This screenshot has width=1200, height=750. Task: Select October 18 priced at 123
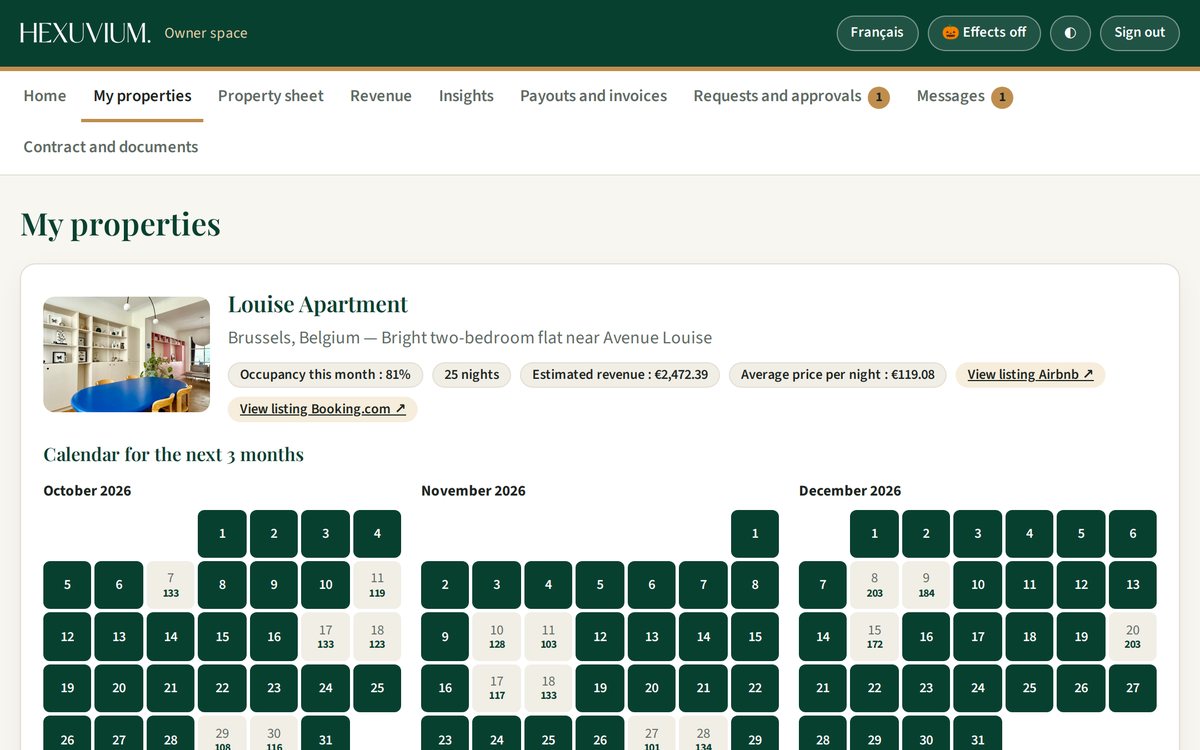pyautogui.click(x=377, y=637)
